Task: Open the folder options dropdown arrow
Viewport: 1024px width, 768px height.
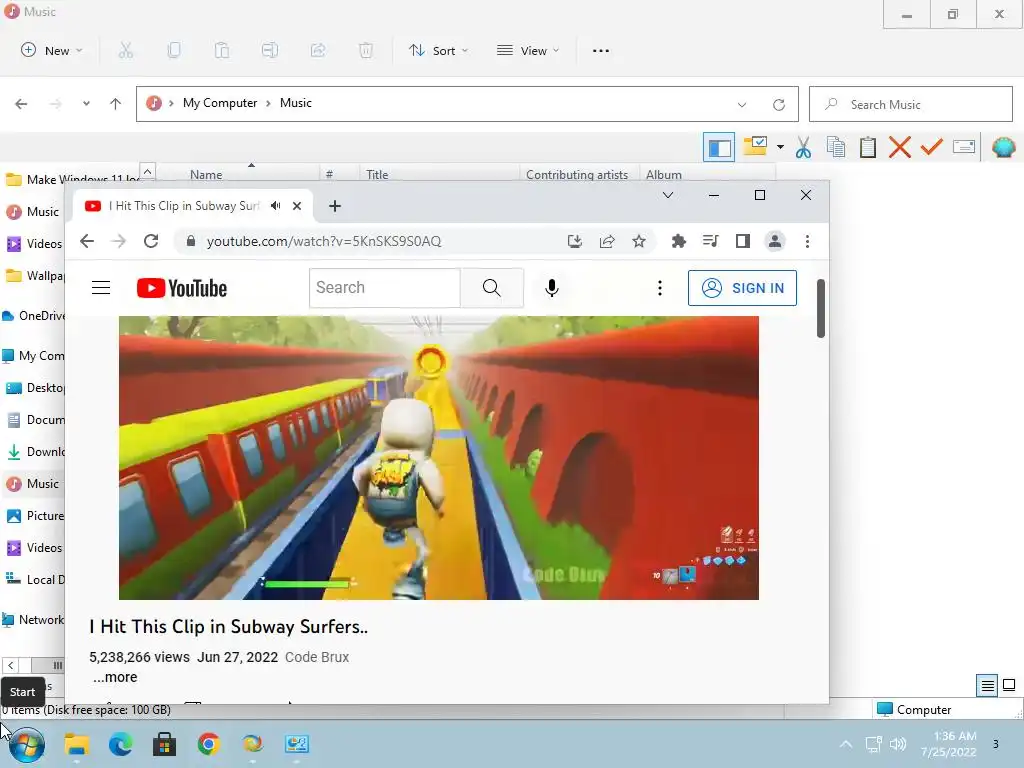Action: [780, 148]
